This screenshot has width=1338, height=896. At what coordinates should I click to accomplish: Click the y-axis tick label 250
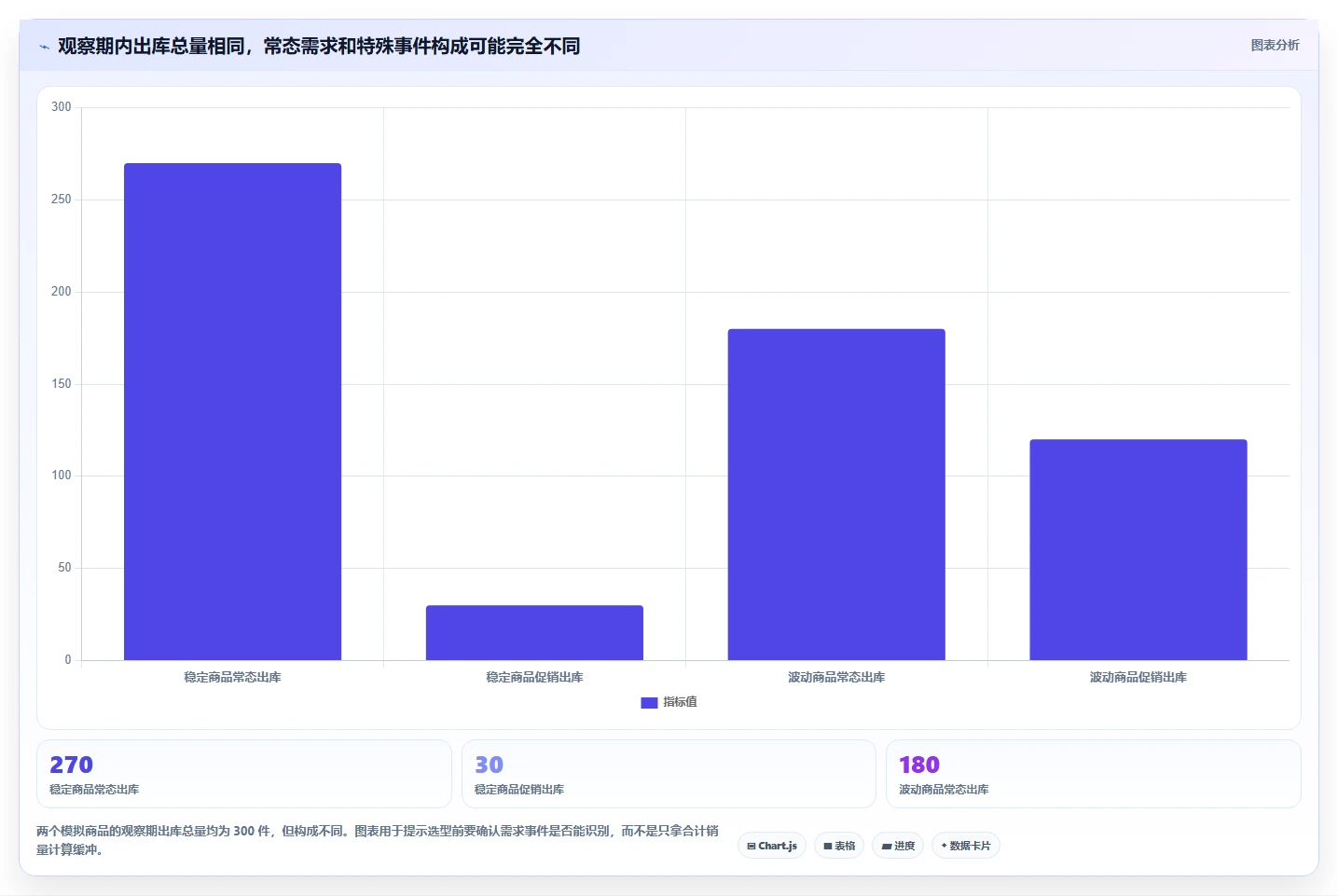pos(62,200)
